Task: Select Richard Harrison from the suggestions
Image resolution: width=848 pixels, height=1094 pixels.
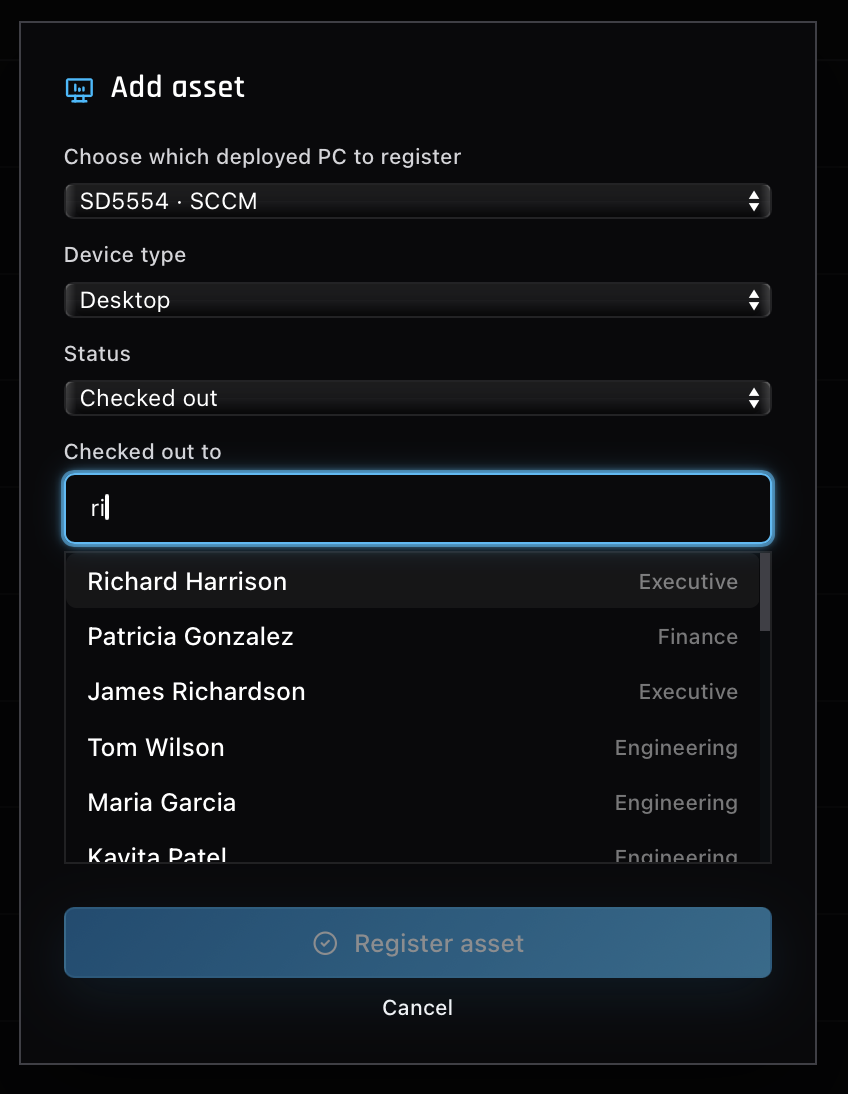Action: click(412, 581)
